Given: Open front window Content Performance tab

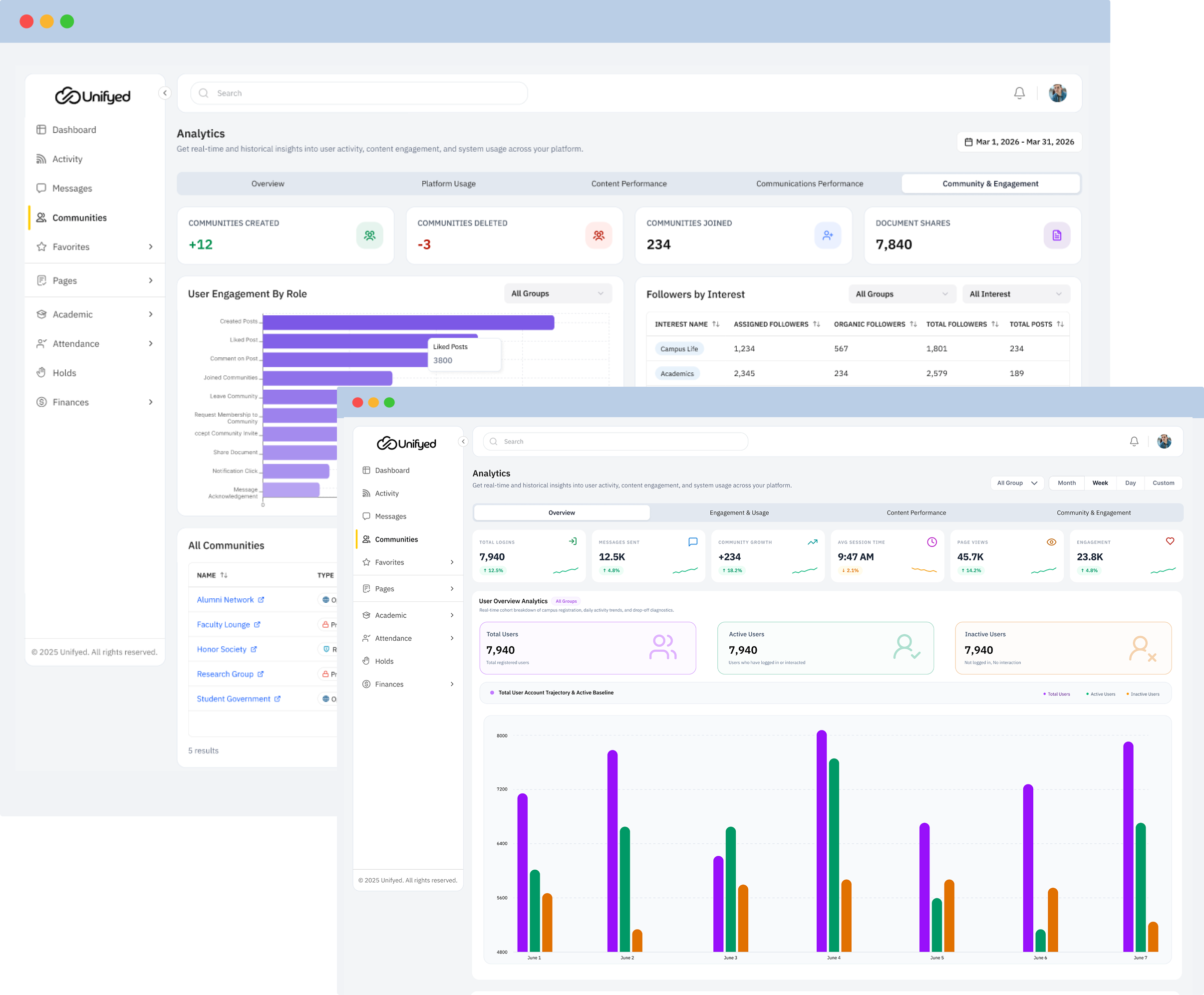Looking at the screenshot, I should click(x=916, y=512).
